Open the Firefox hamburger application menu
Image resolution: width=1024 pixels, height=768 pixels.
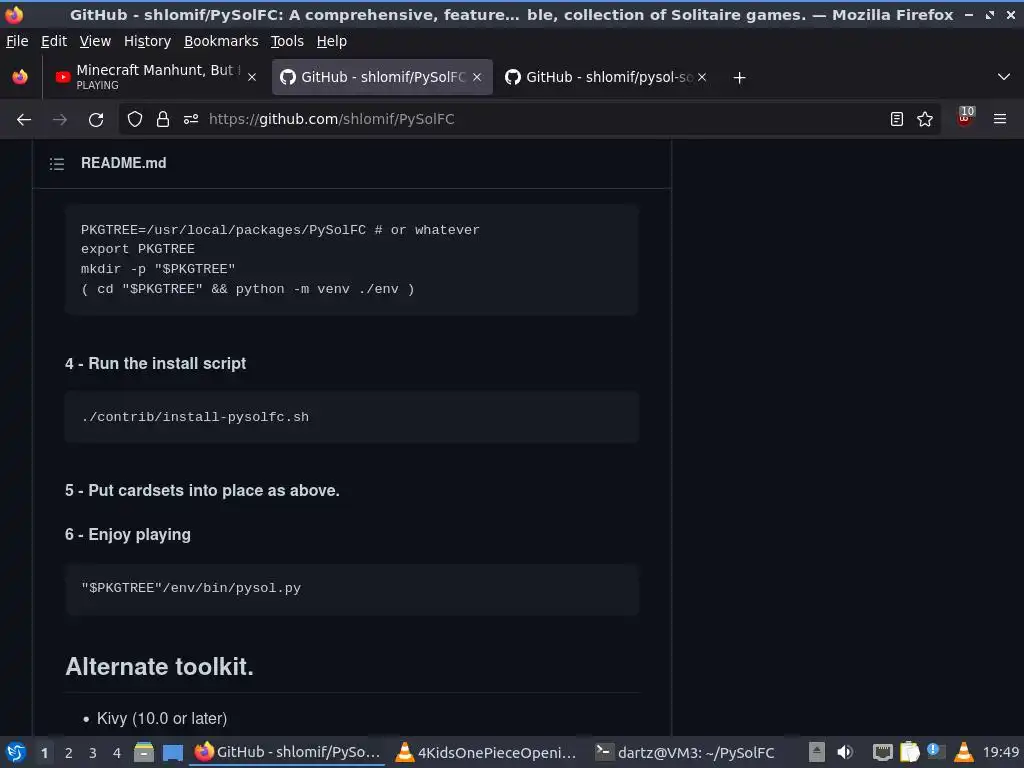pos(1000,119)
